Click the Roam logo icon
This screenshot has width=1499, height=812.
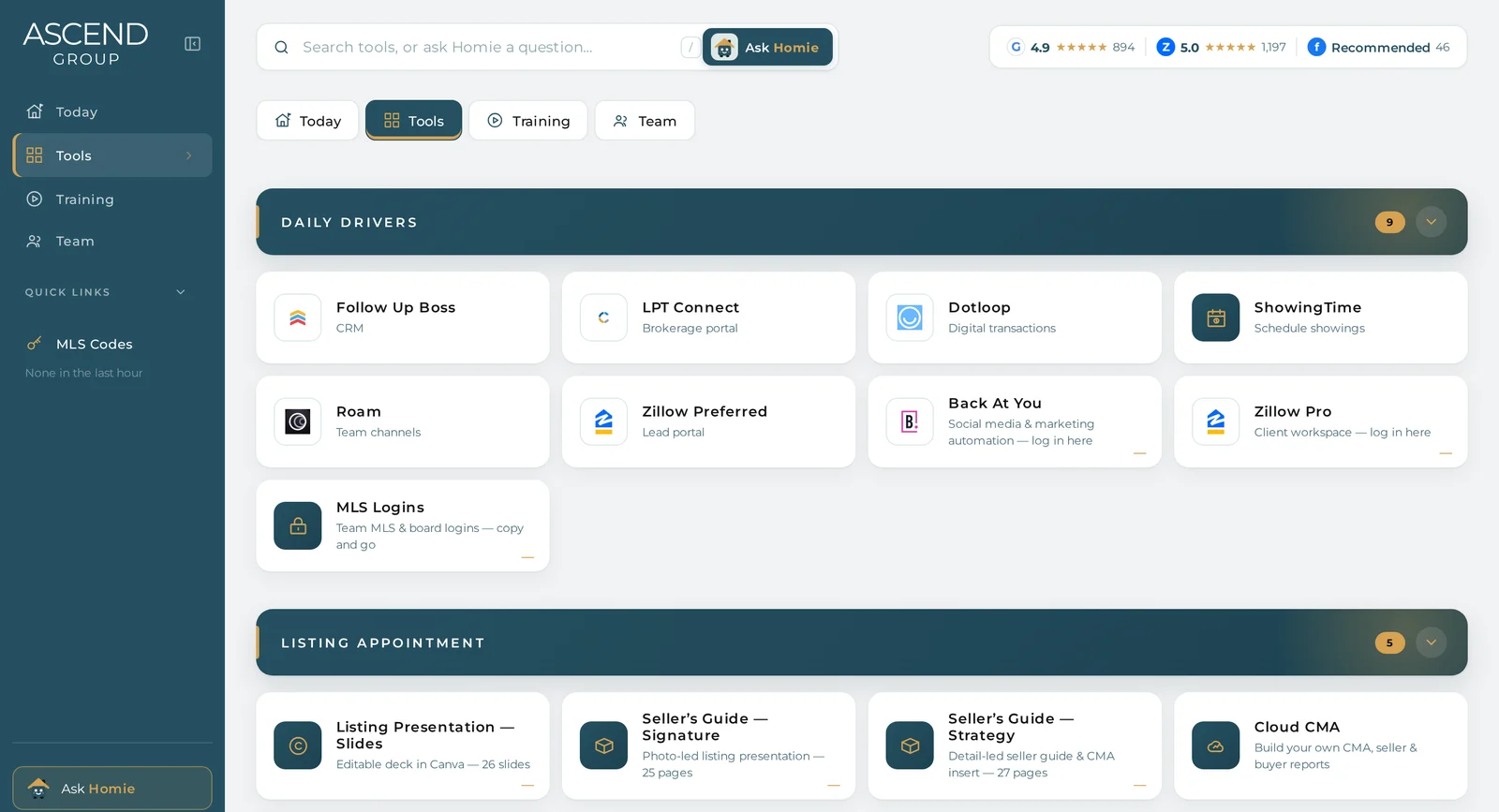click(x=298, y=421)
